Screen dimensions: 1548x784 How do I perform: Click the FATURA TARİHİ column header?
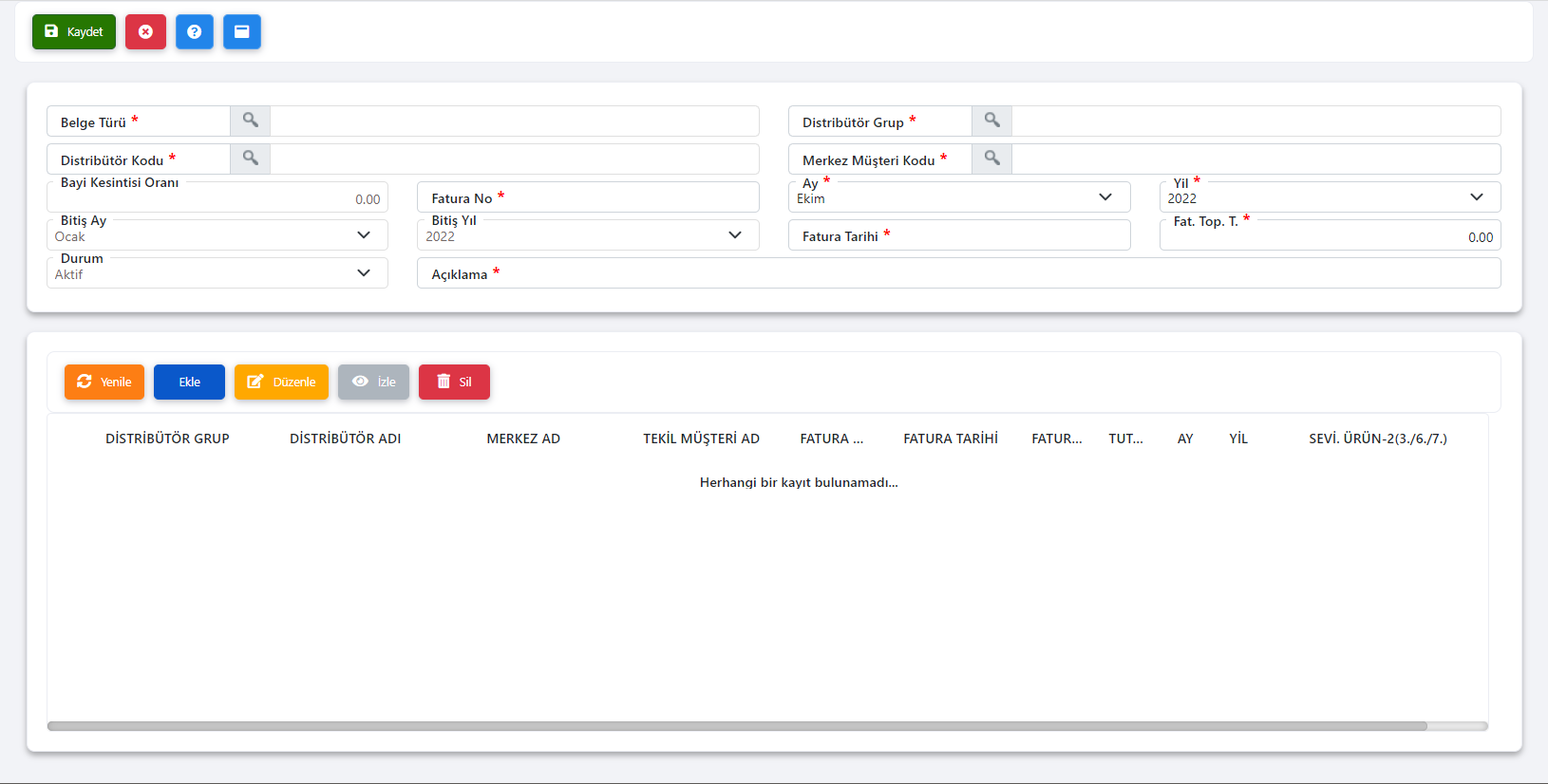[x=950, y=439]
